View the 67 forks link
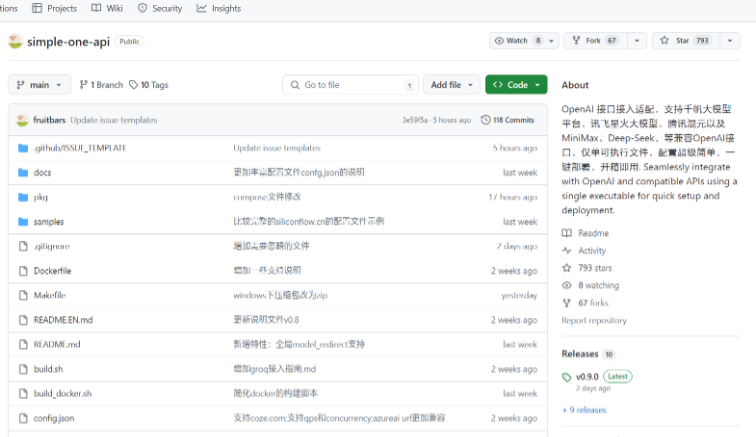This screenshot has width=756, height=437. [585, 303]
